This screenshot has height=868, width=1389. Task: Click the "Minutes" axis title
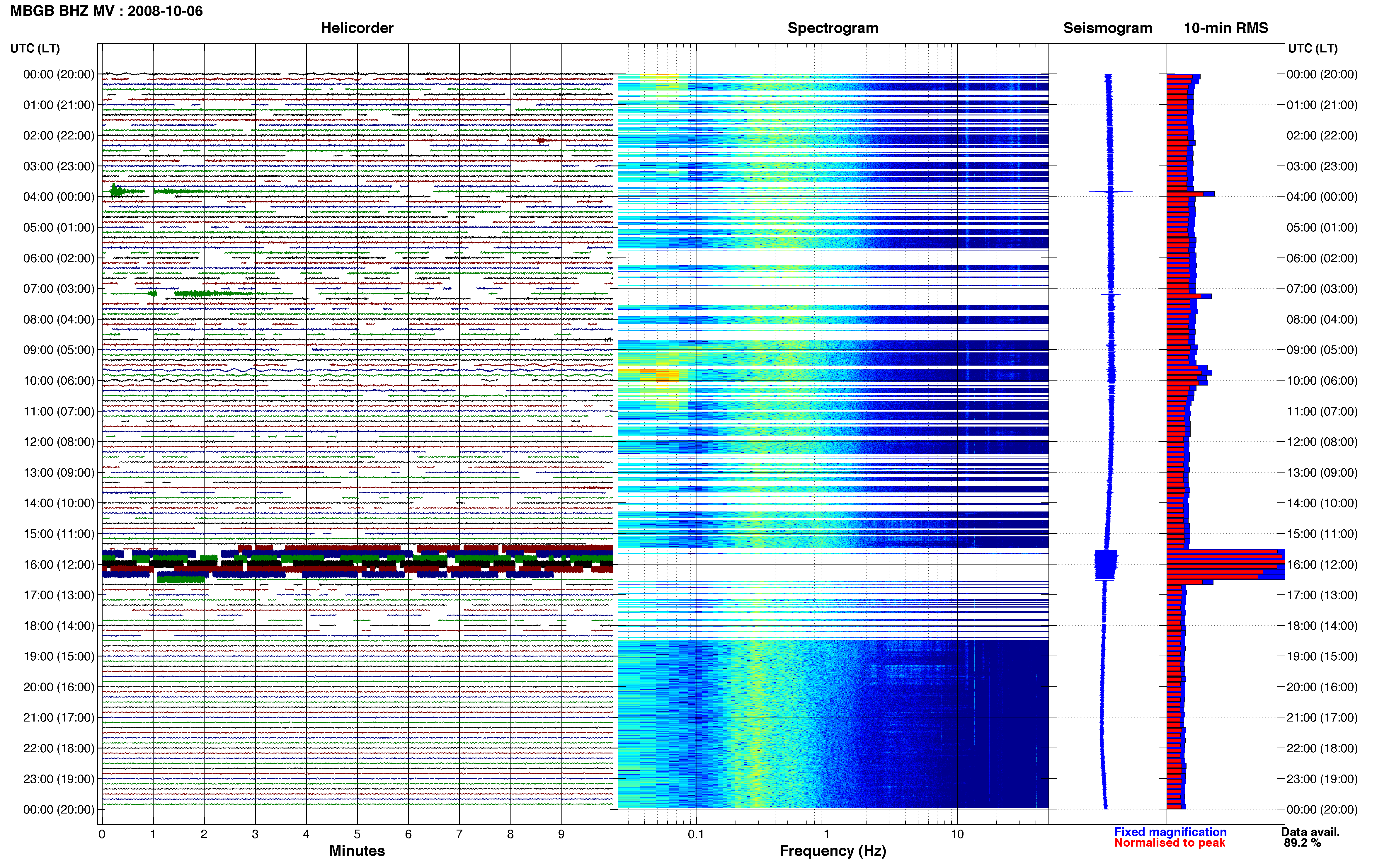[x=357, y=851]
